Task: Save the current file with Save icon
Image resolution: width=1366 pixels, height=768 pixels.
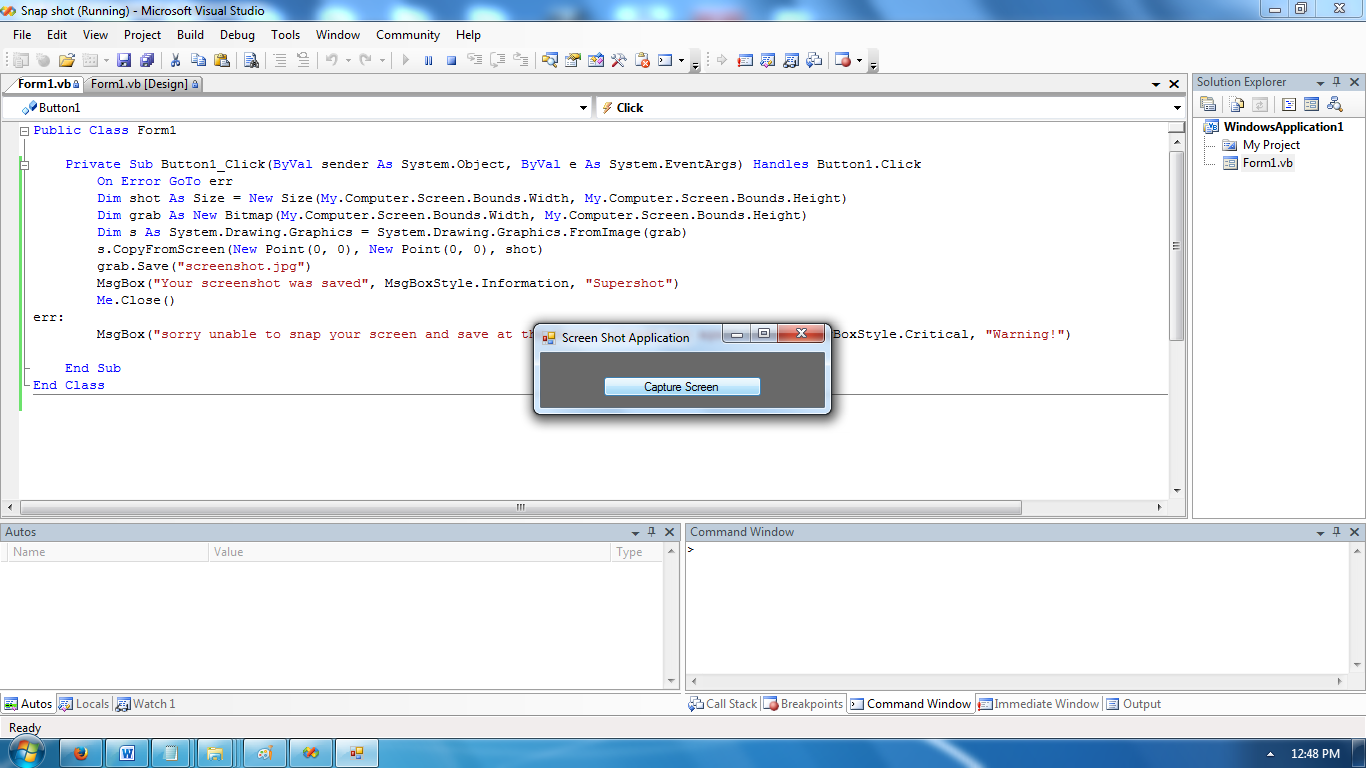Action: (x=124, y=60)
